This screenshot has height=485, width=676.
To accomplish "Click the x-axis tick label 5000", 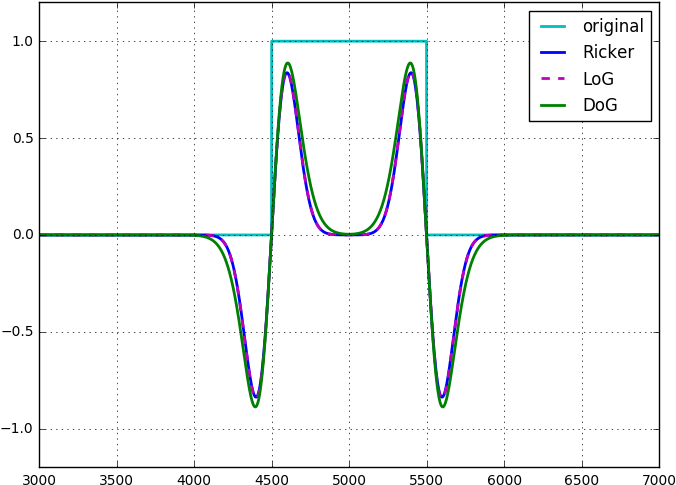I will (x=350, y=479).
